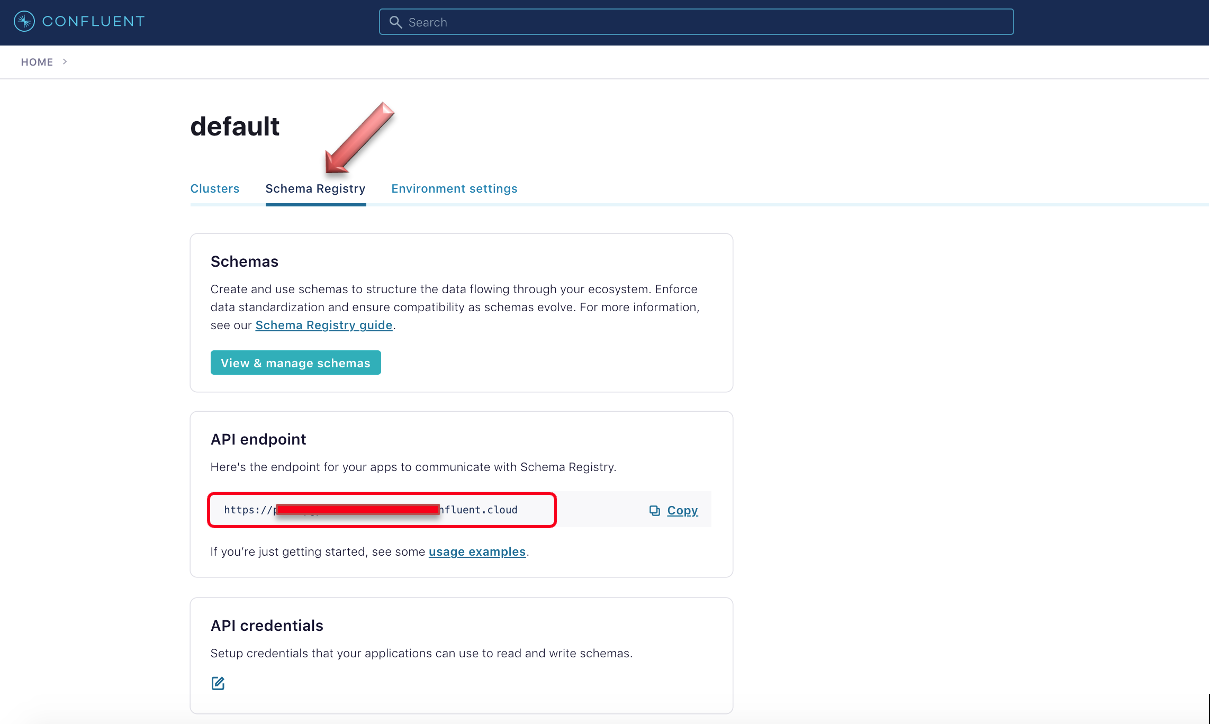
Task: Click the Confluent logo icon
Action: click(24, 21)
